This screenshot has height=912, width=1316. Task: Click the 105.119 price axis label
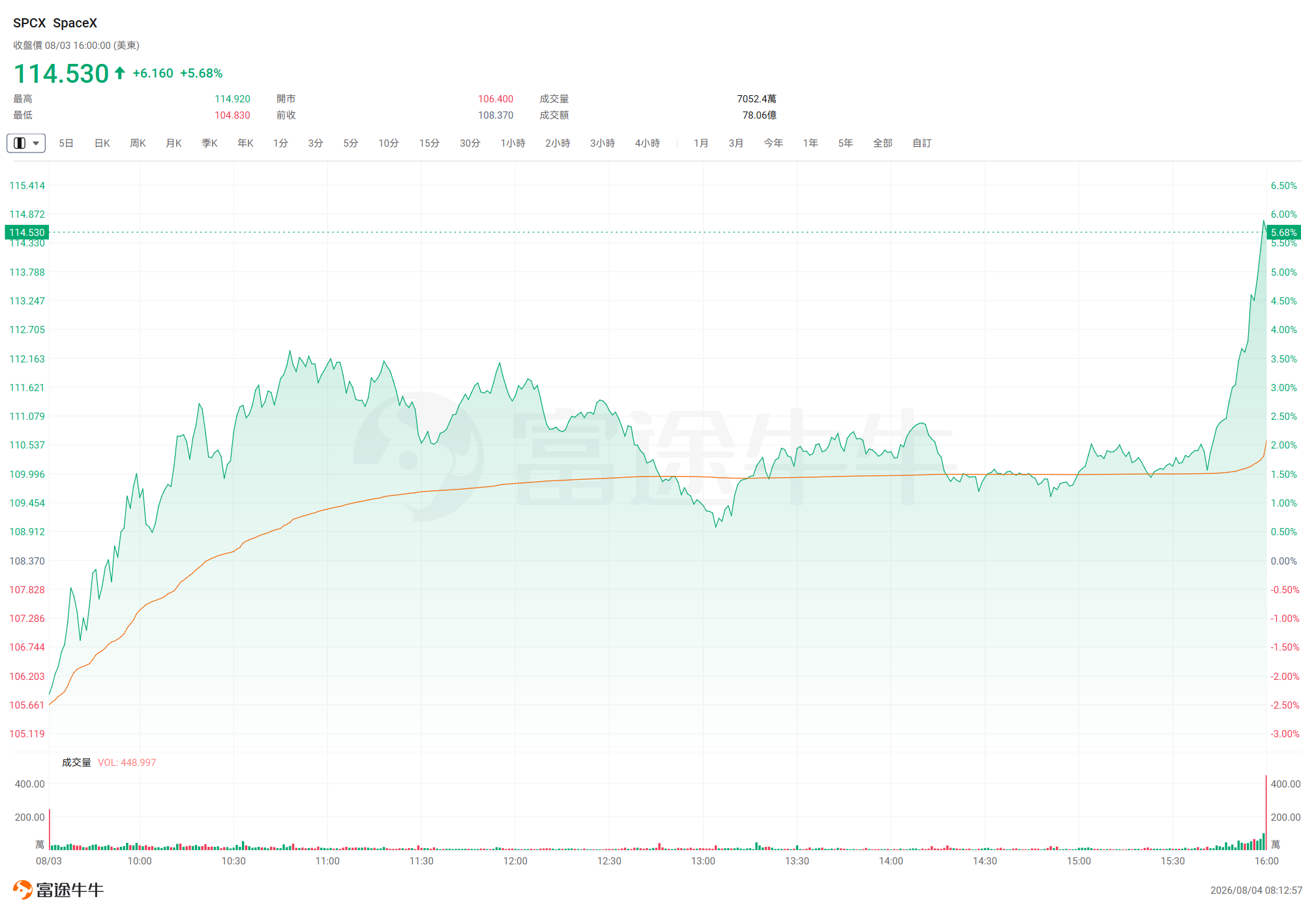coord(27,734)
